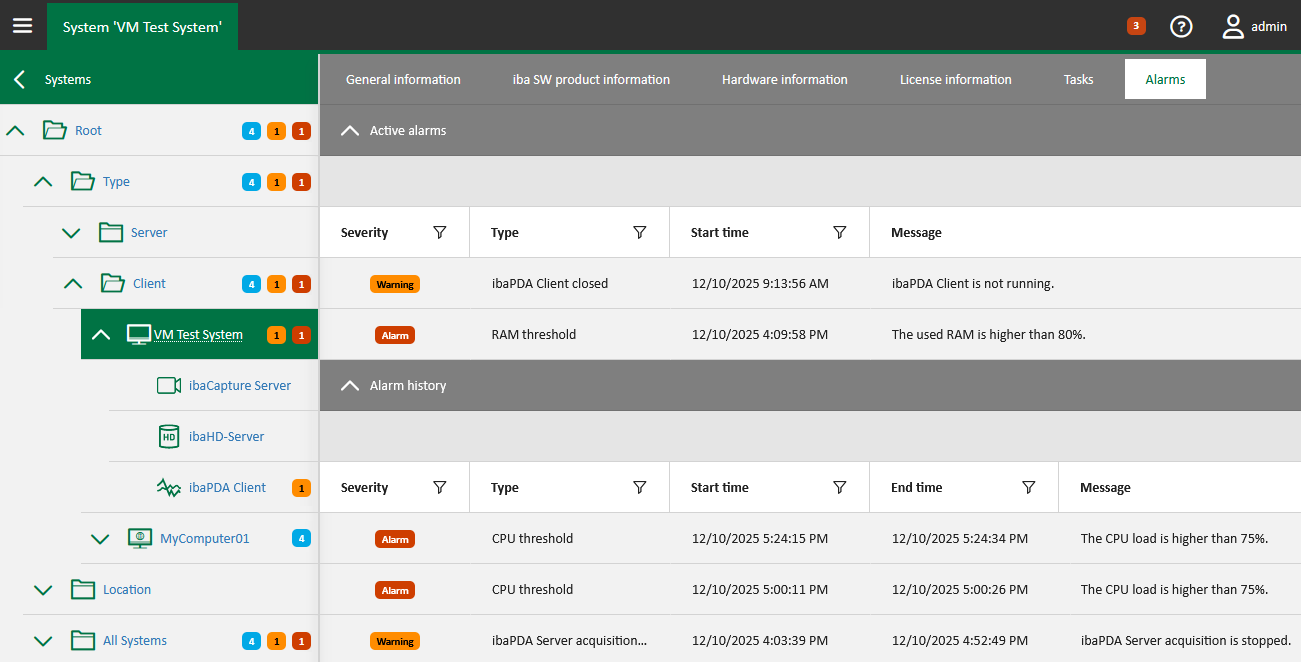Click the ibaHD-Server database icon

click(x=169, y=437)
